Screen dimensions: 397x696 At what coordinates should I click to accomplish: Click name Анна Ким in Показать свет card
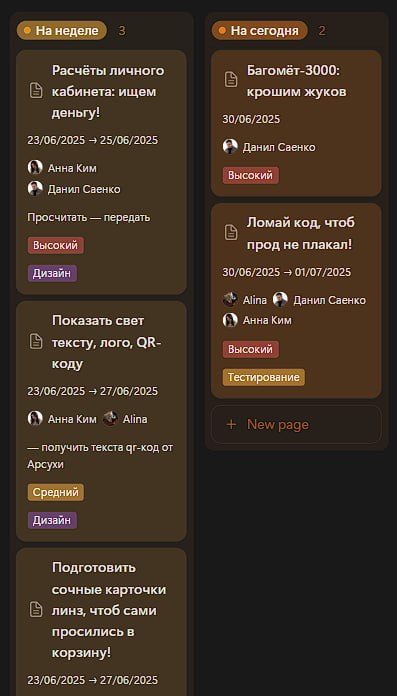click(x=72, y=419)
